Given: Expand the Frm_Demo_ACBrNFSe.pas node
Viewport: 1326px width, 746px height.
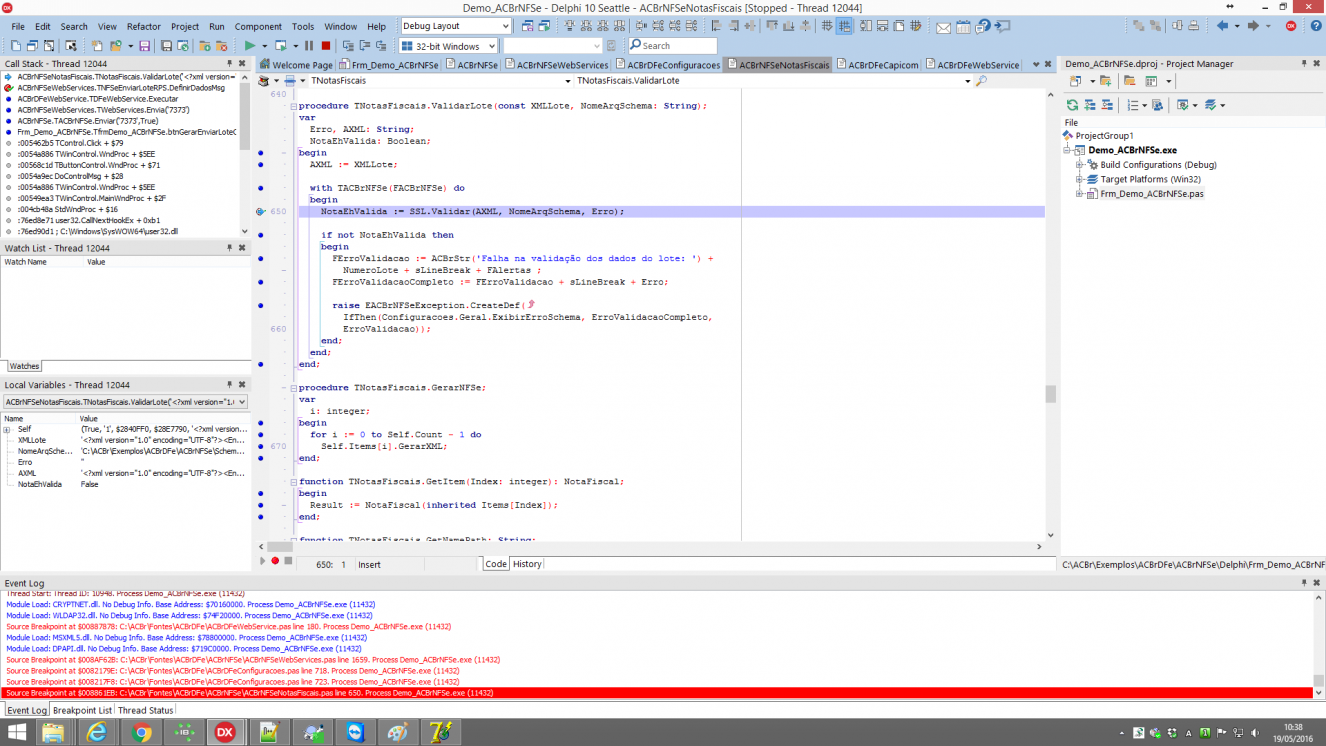Looking at the screenshot, I should 1080,194.
